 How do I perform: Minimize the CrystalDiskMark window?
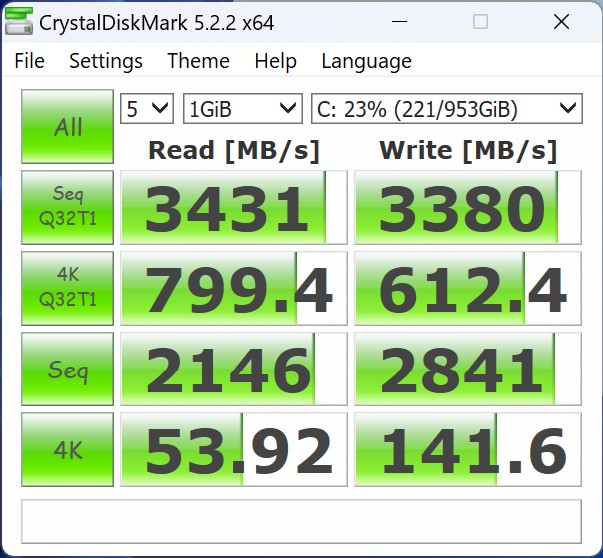(399, 22)
